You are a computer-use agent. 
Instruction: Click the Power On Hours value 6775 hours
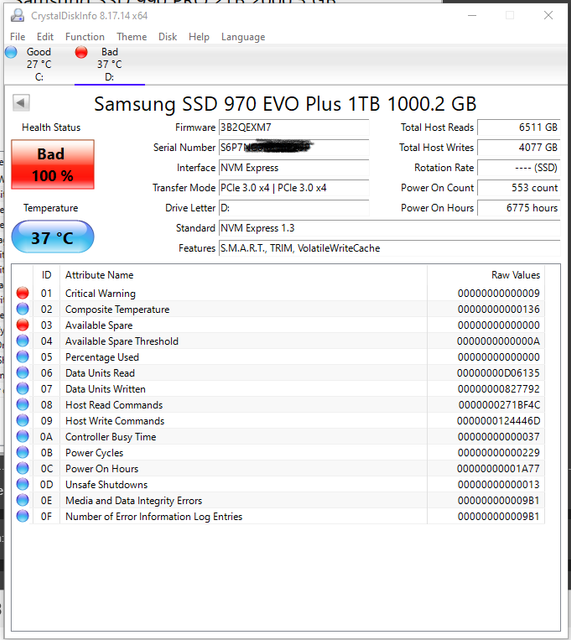(x=519, y=208)
